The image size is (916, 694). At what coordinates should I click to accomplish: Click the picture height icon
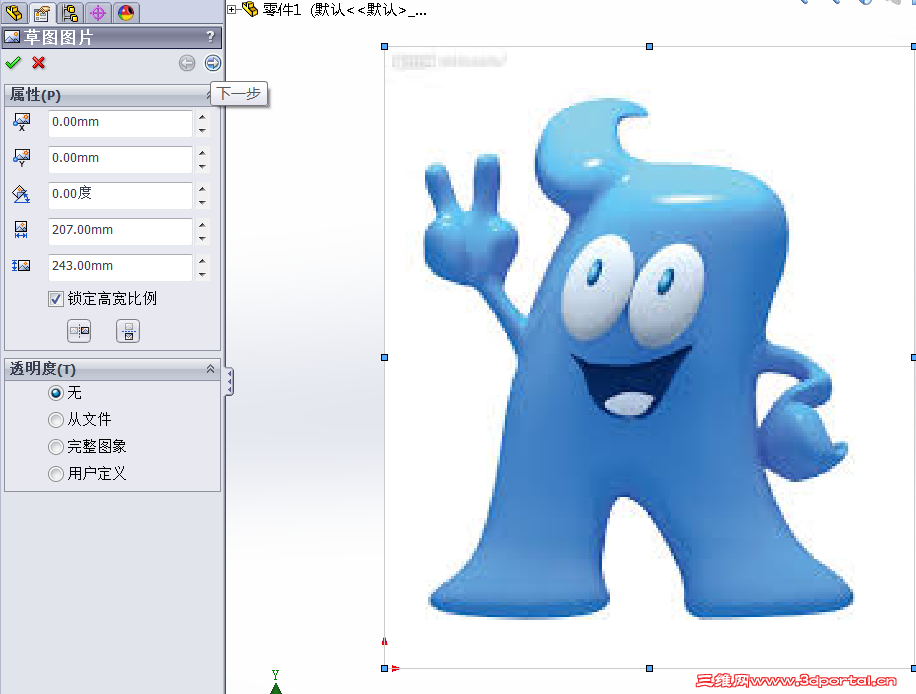coord(21,266)
